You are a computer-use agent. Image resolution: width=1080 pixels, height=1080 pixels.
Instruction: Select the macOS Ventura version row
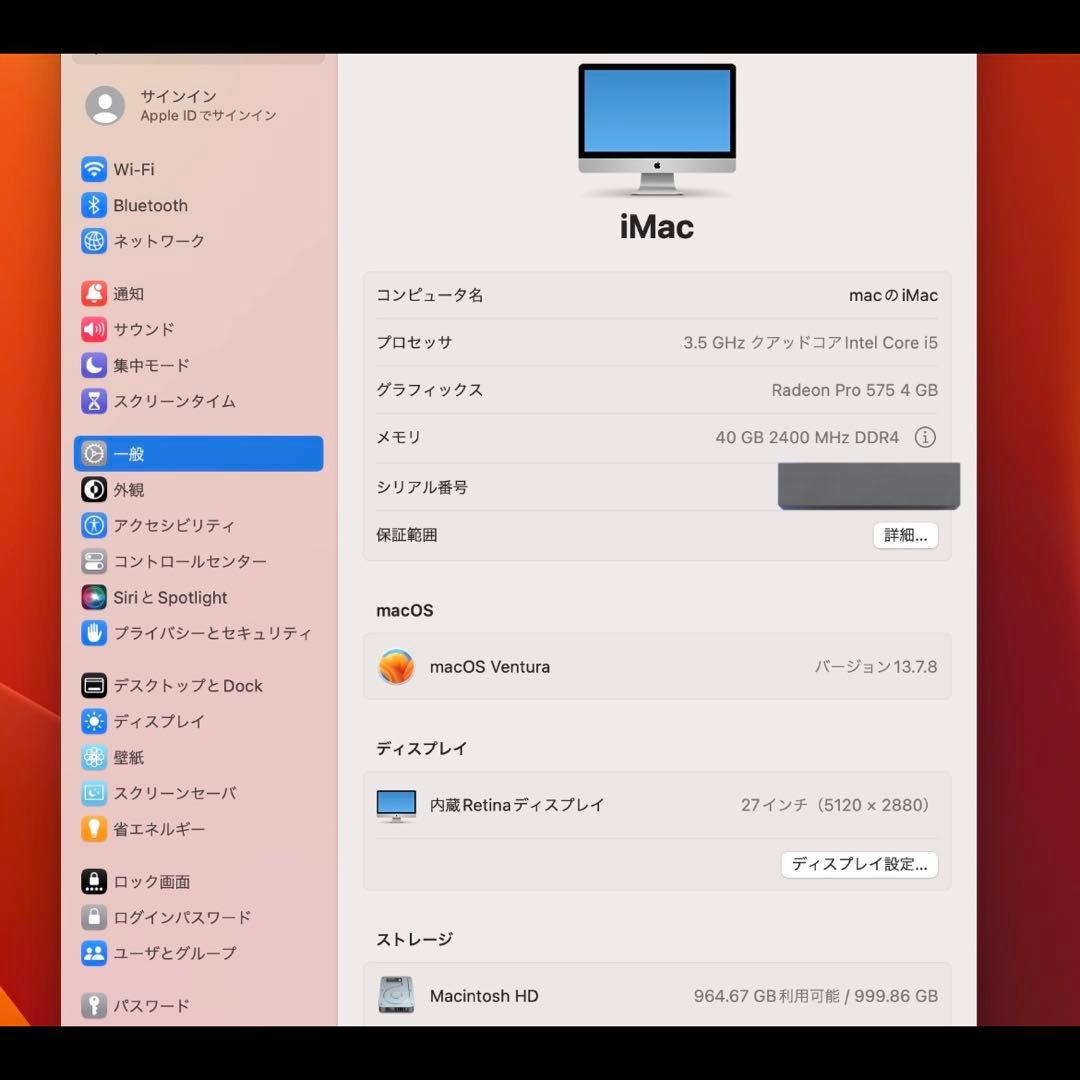[656, 666]
